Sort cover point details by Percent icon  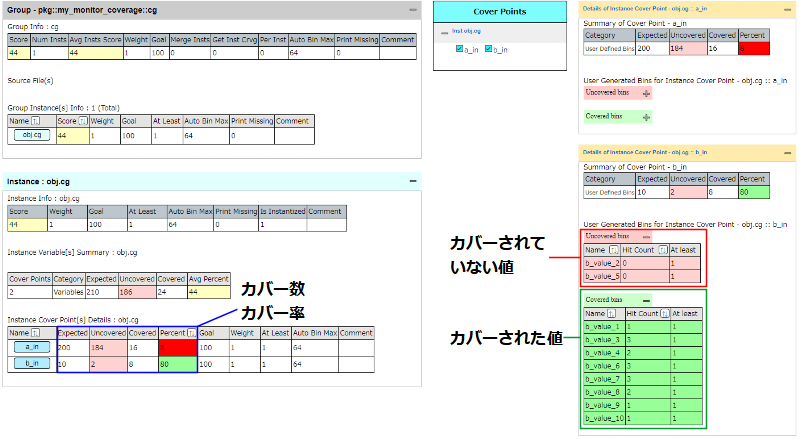click(x=191, y=333)
